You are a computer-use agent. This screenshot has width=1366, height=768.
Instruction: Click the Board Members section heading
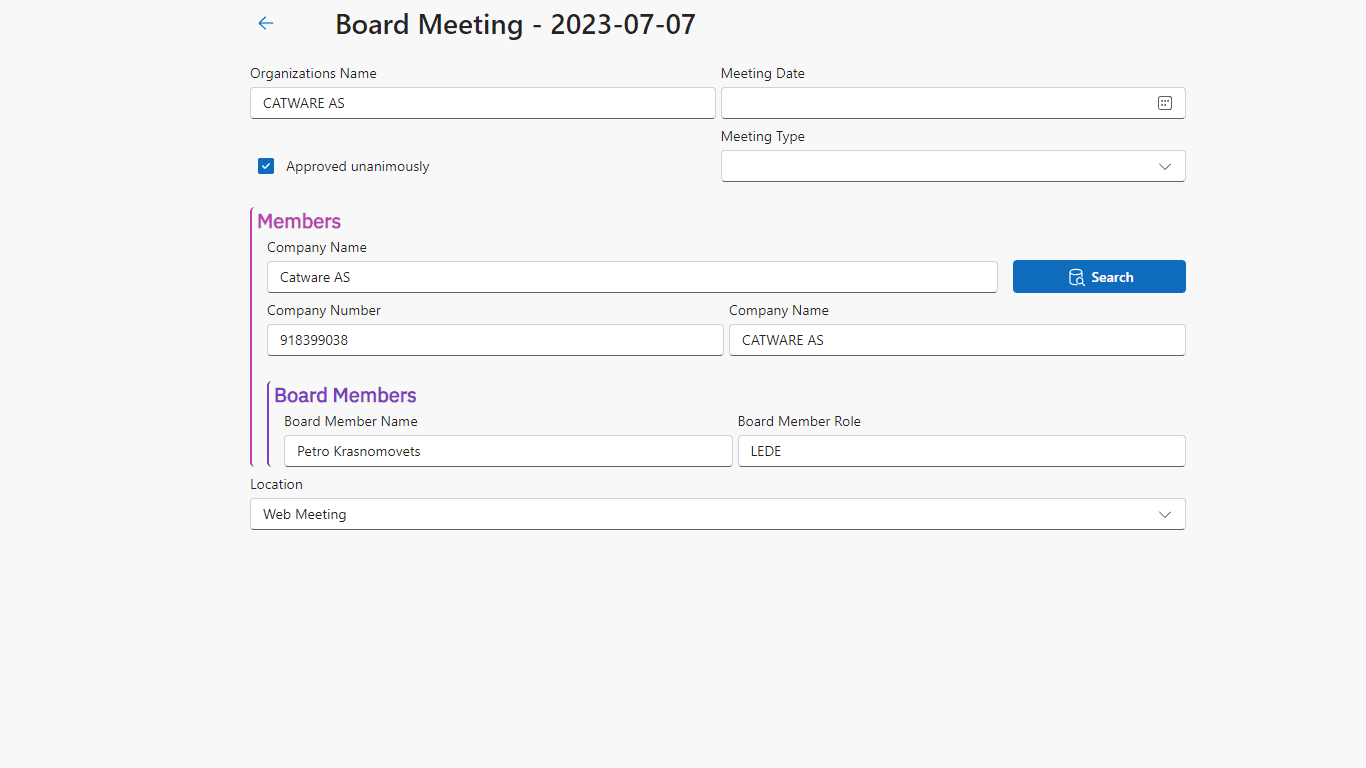[345, 395]
